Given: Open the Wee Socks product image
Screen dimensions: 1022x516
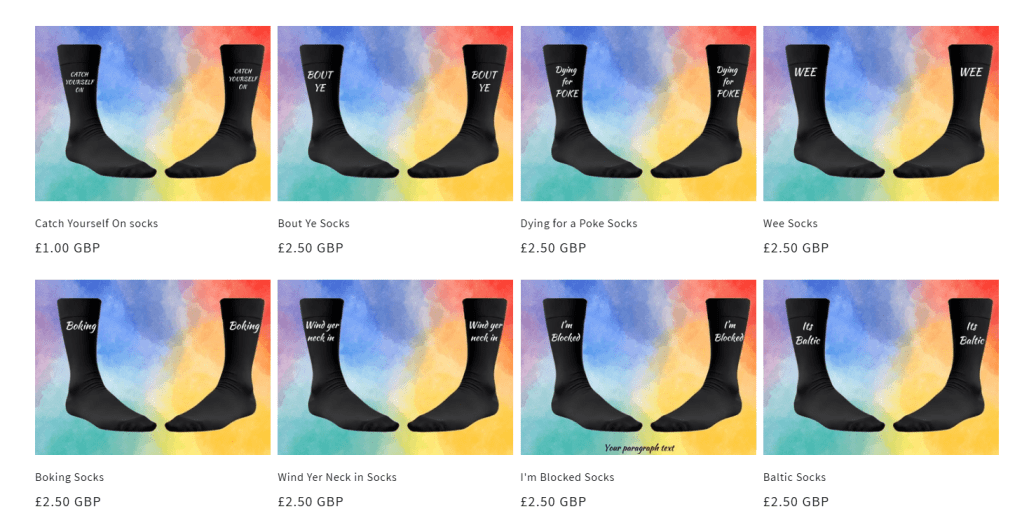Looking at the screenshot, I should pyautogui.click(x=881, y=113).
